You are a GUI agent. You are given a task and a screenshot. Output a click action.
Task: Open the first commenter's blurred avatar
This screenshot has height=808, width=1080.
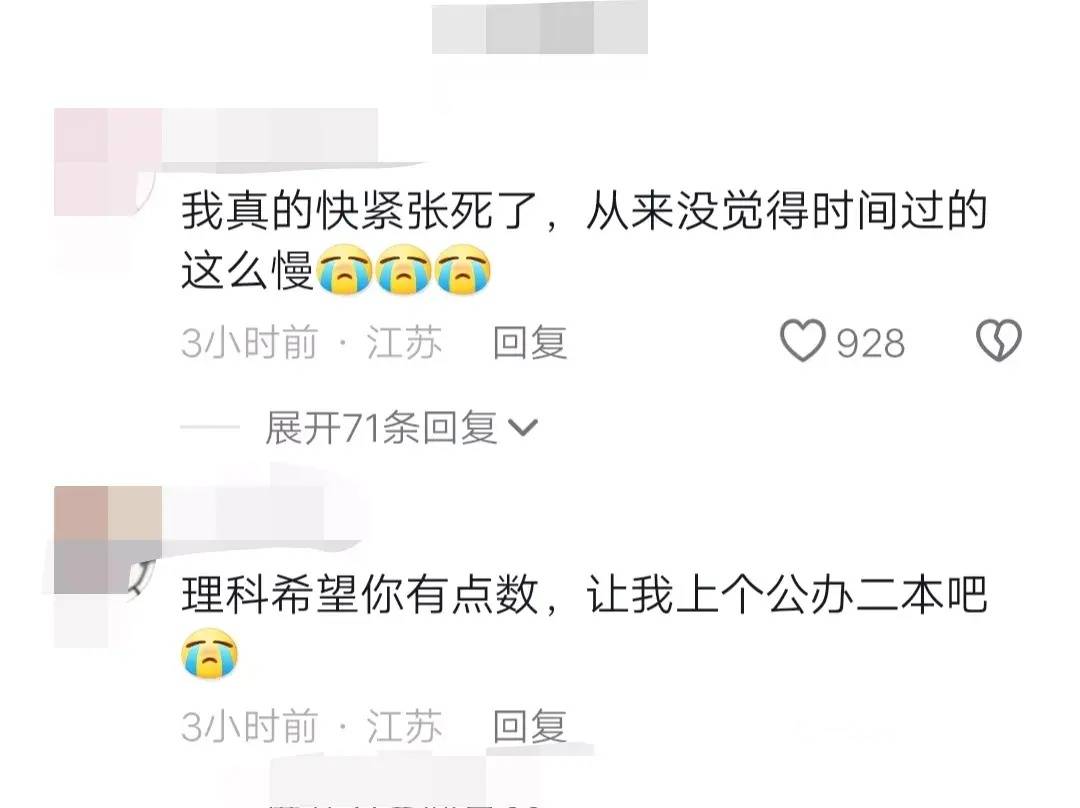click(107, 163)
